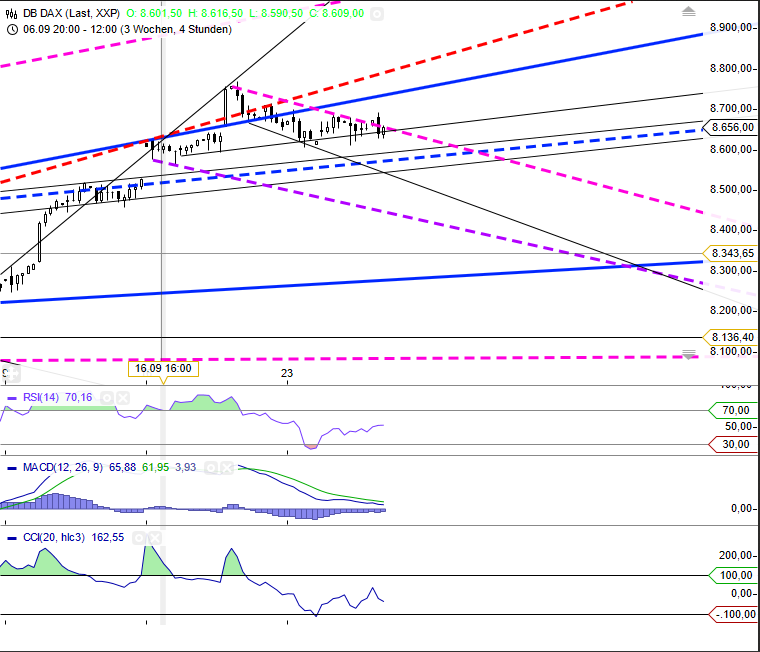Screen dimensions: 760x652
Task: Click the Close value C: 8.609,00
Action: click(337, 13)
